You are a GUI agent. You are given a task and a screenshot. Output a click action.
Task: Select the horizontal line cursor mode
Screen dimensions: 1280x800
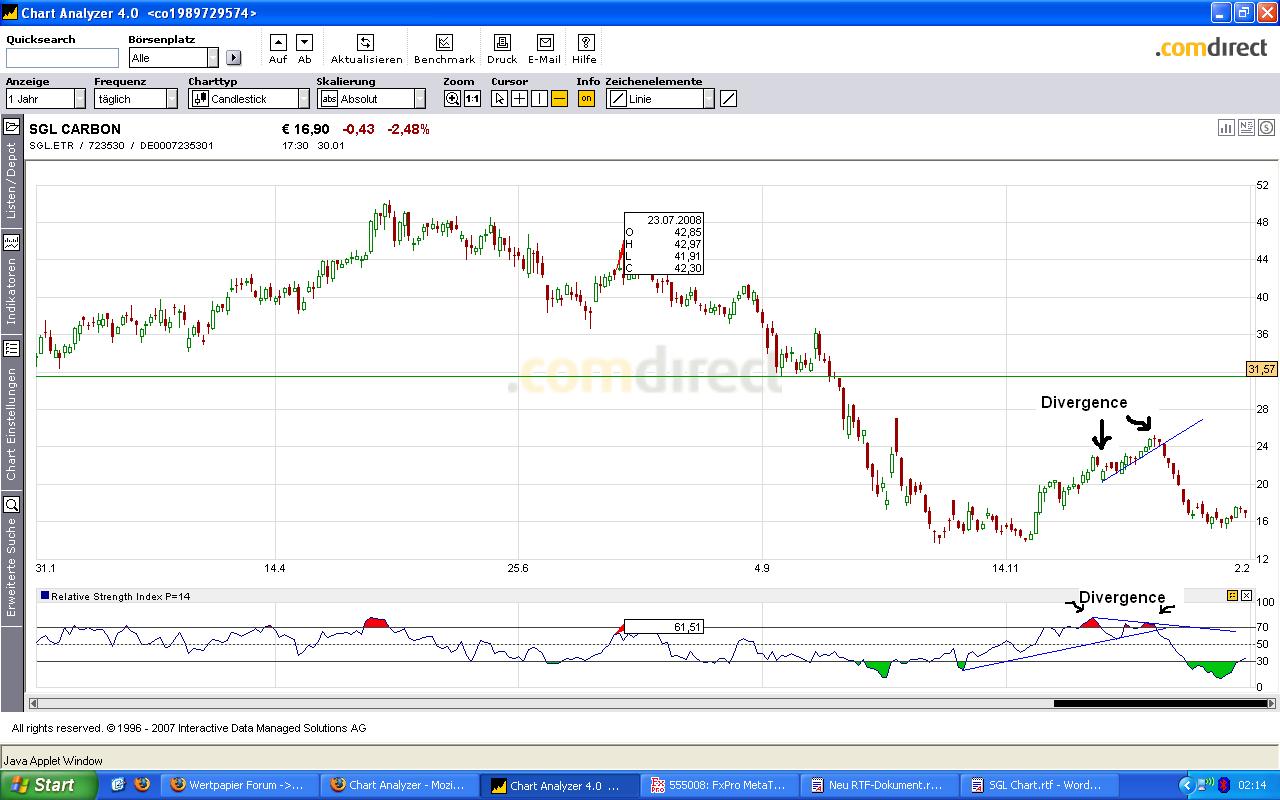pyautogui.click(x=559, y=98)
